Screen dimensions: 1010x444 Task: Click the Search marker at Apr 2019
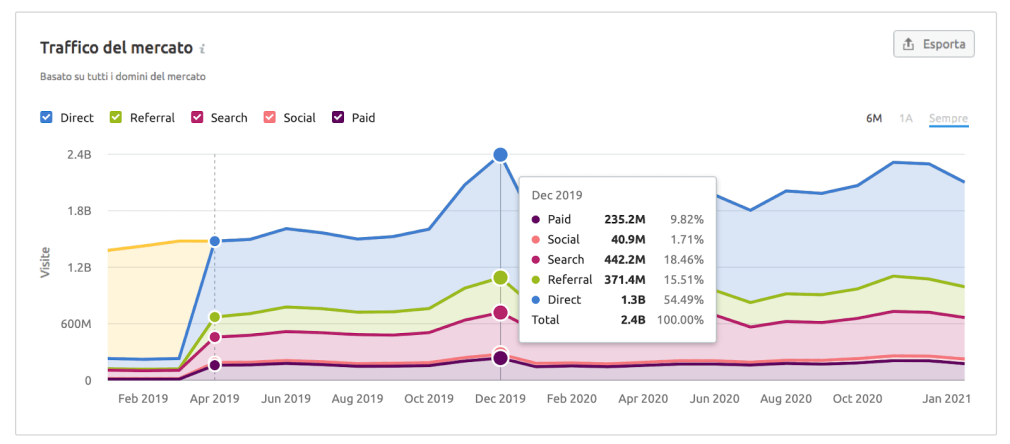tap(215, 337)
